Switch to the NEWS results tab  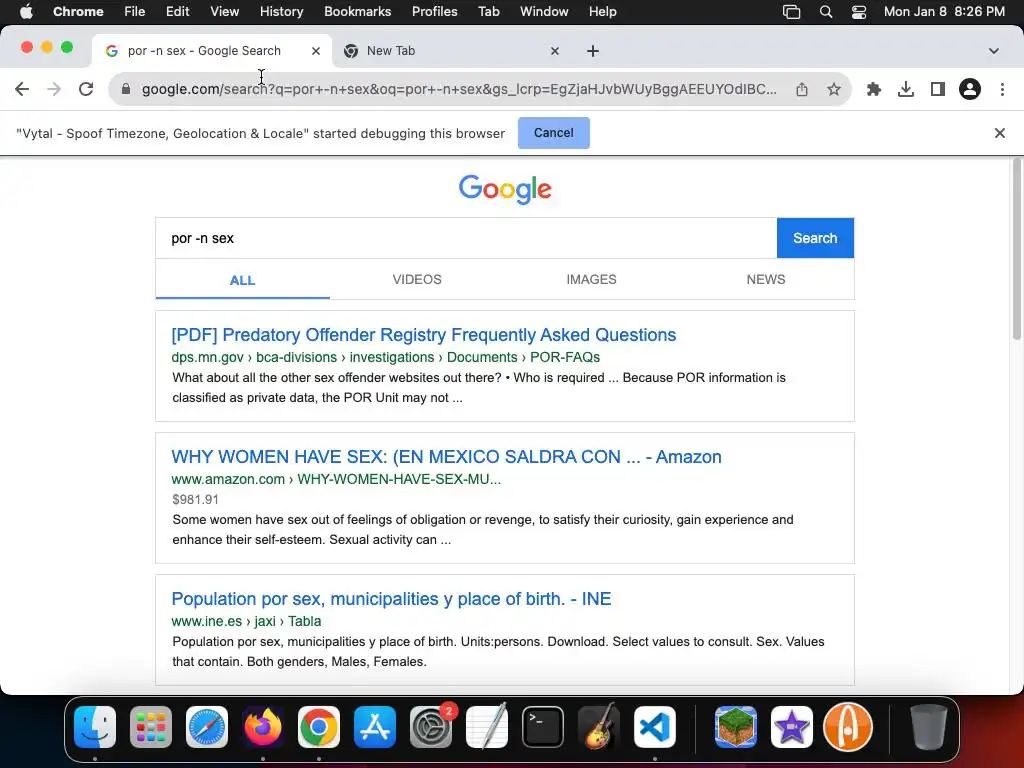click(765, 280)
